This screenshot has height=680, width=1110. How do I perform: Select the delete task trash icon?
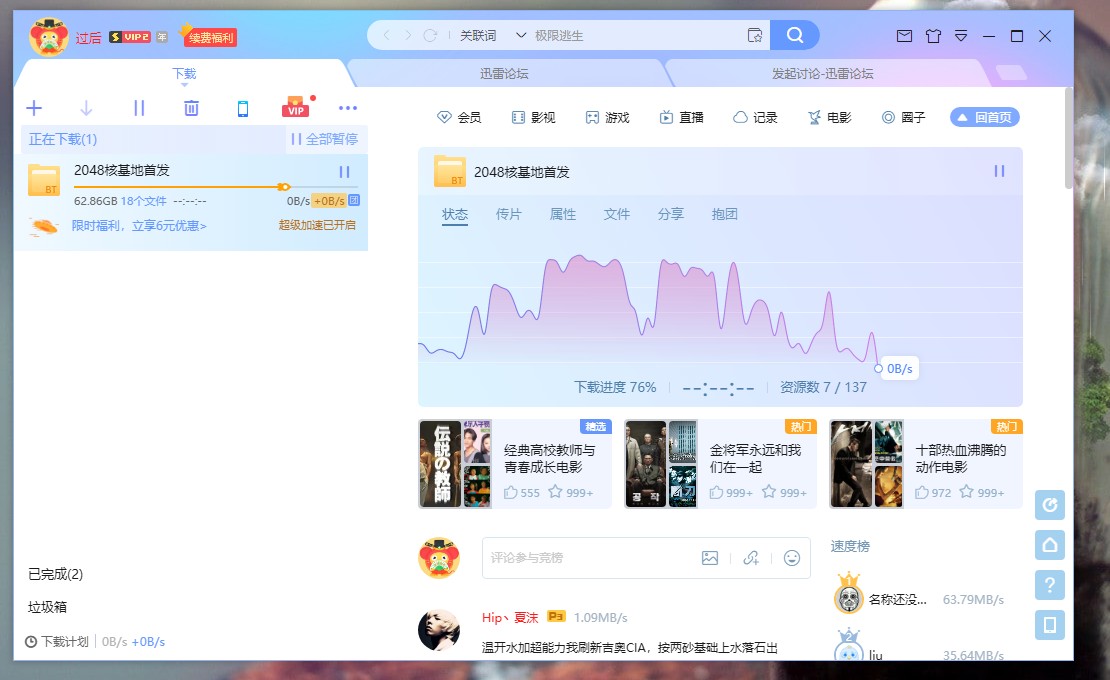click(x=191, y=107)
